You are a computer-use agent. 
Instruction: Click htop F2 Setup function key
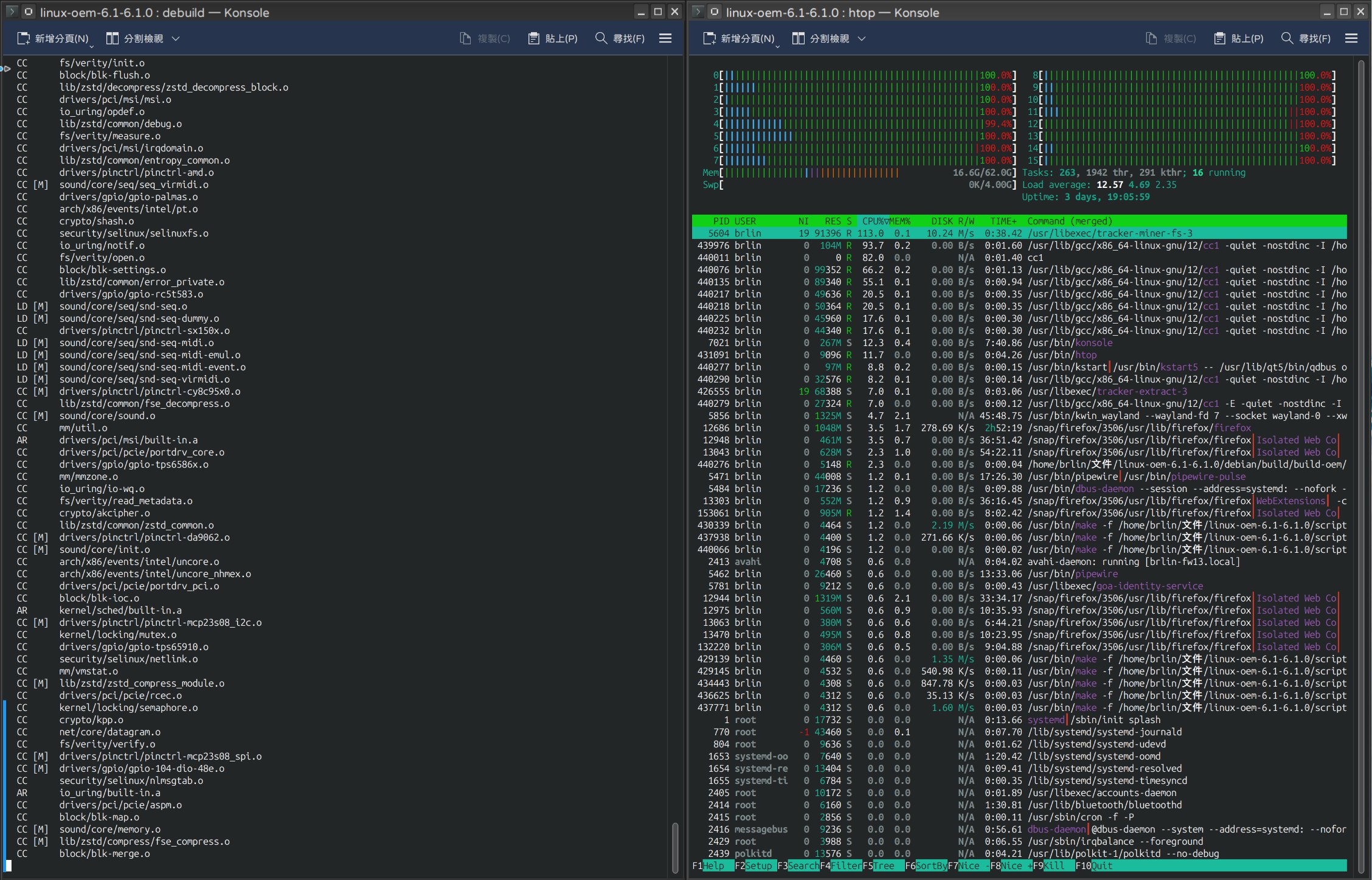pyautogui.click(x=758, y=865)
